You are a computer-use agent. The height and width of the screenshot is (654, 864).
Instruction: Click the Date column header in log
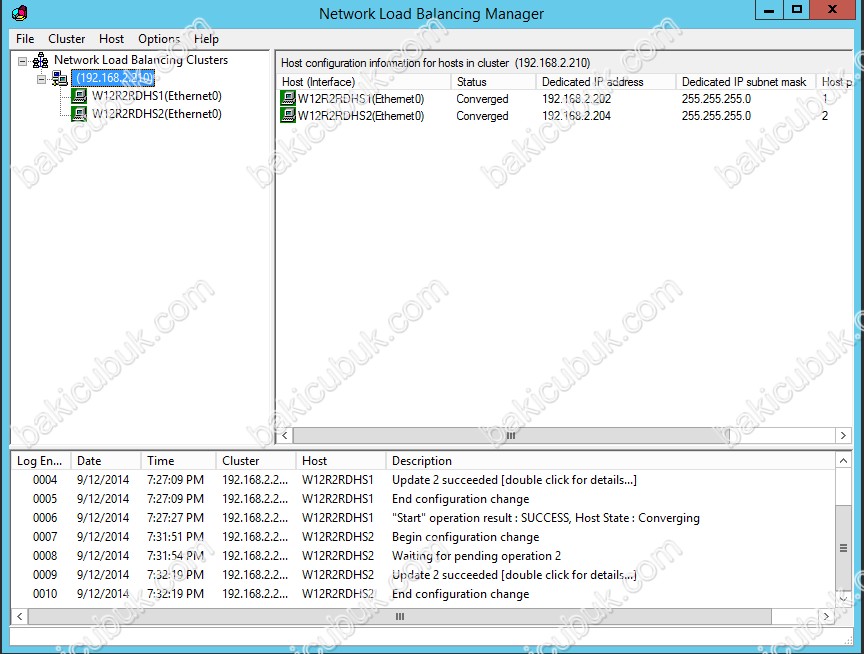click(x=106, y=461)
